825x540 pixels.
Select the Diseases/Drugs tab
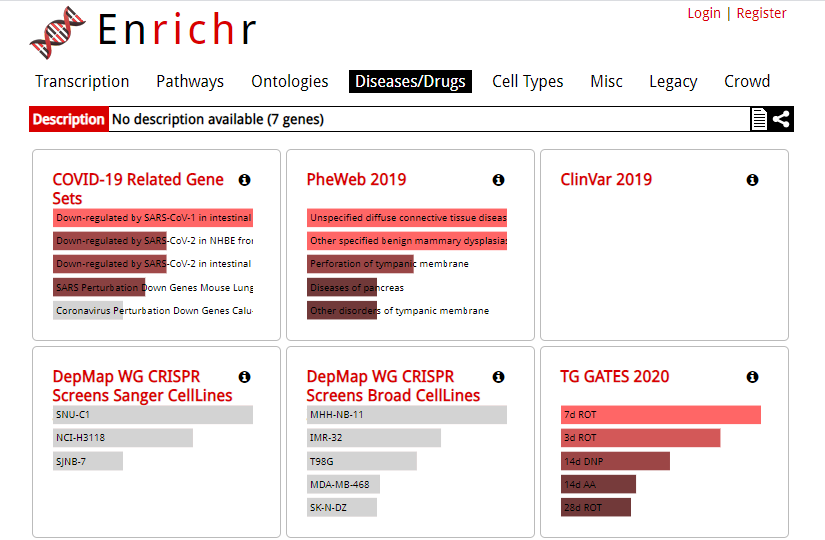pos(410,82)
